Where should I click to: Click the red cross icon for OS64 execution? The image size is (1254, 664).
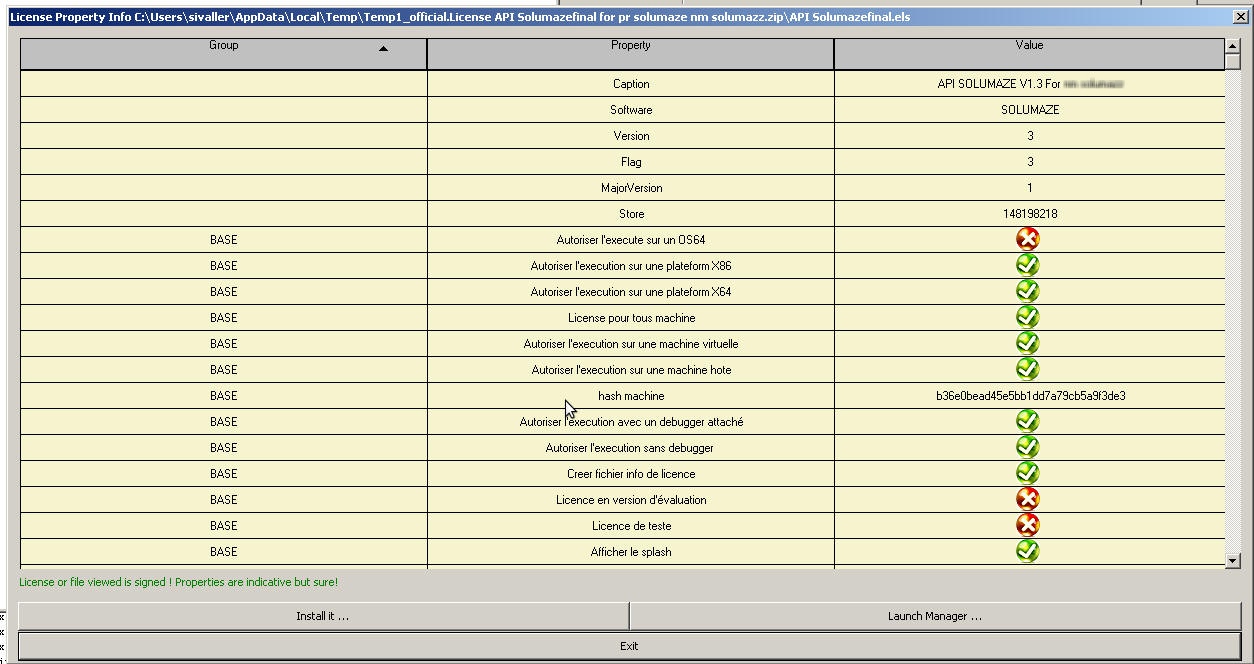(x=1027, y=239)
